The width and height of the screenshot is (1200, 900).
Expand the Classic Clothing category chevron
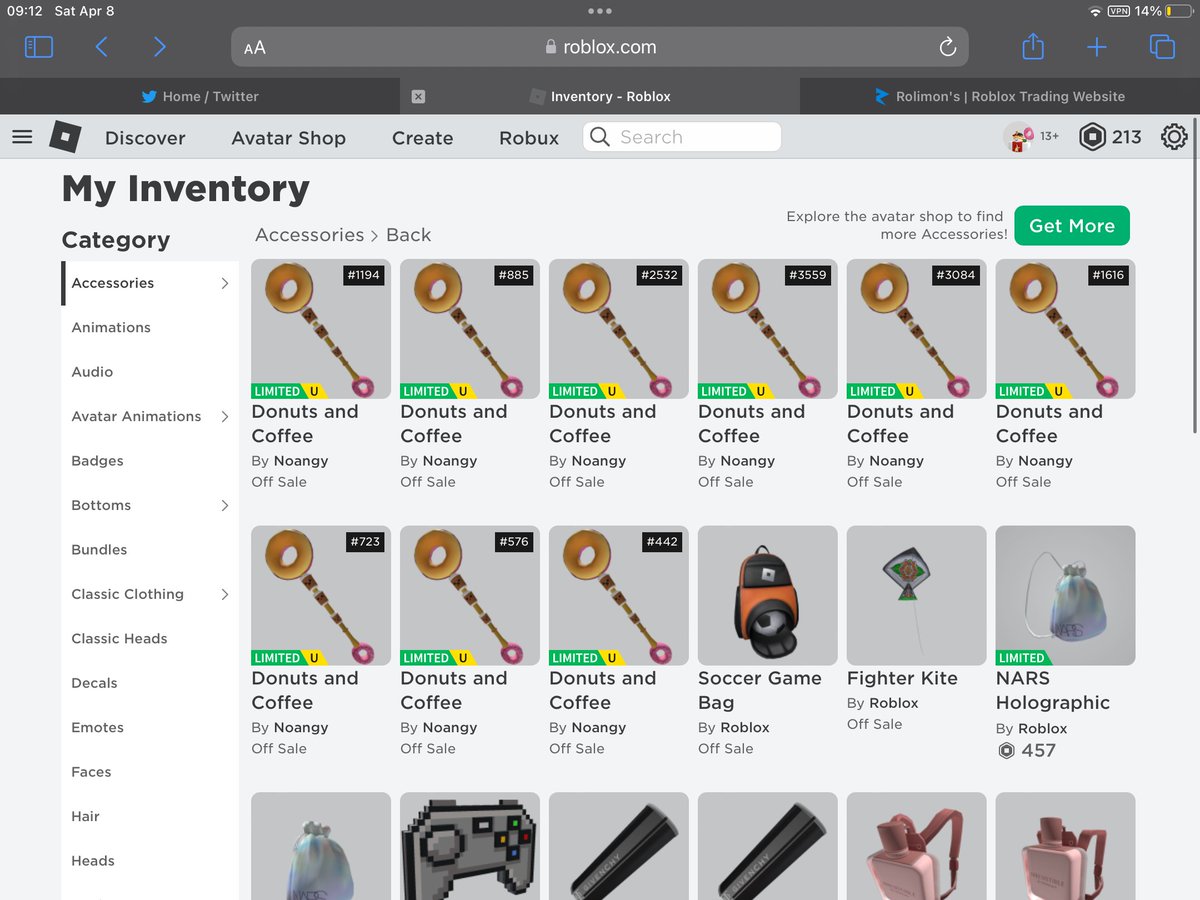pos(225,594)
